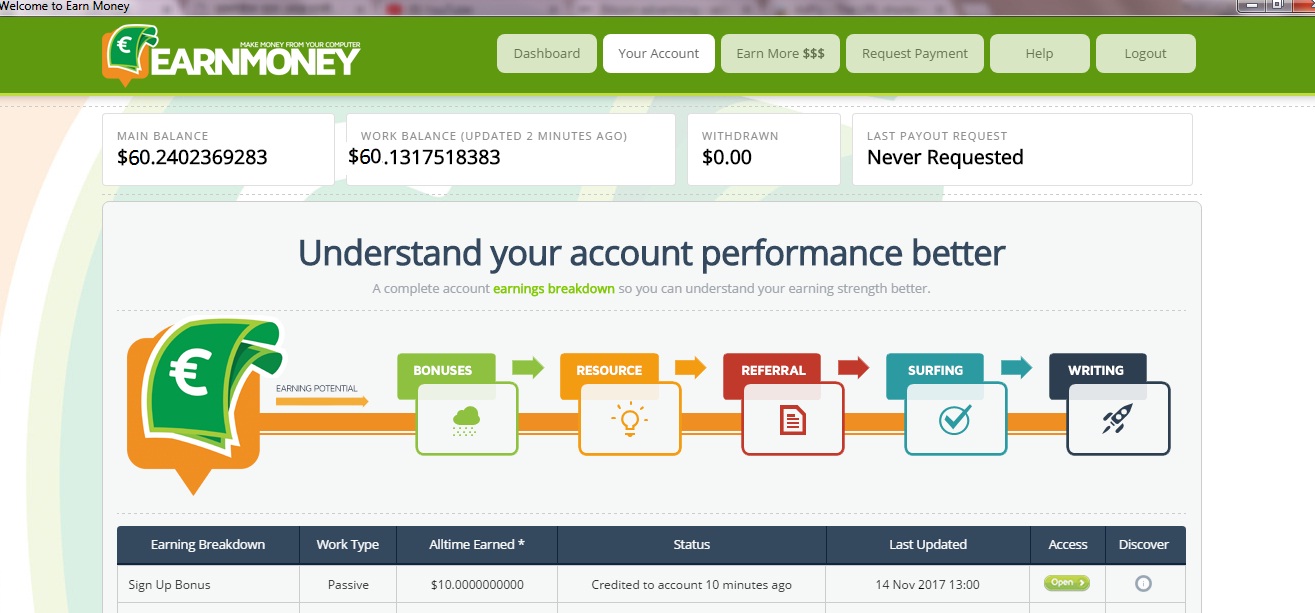Click the Never Requested payout text

(x=945, y=157)
